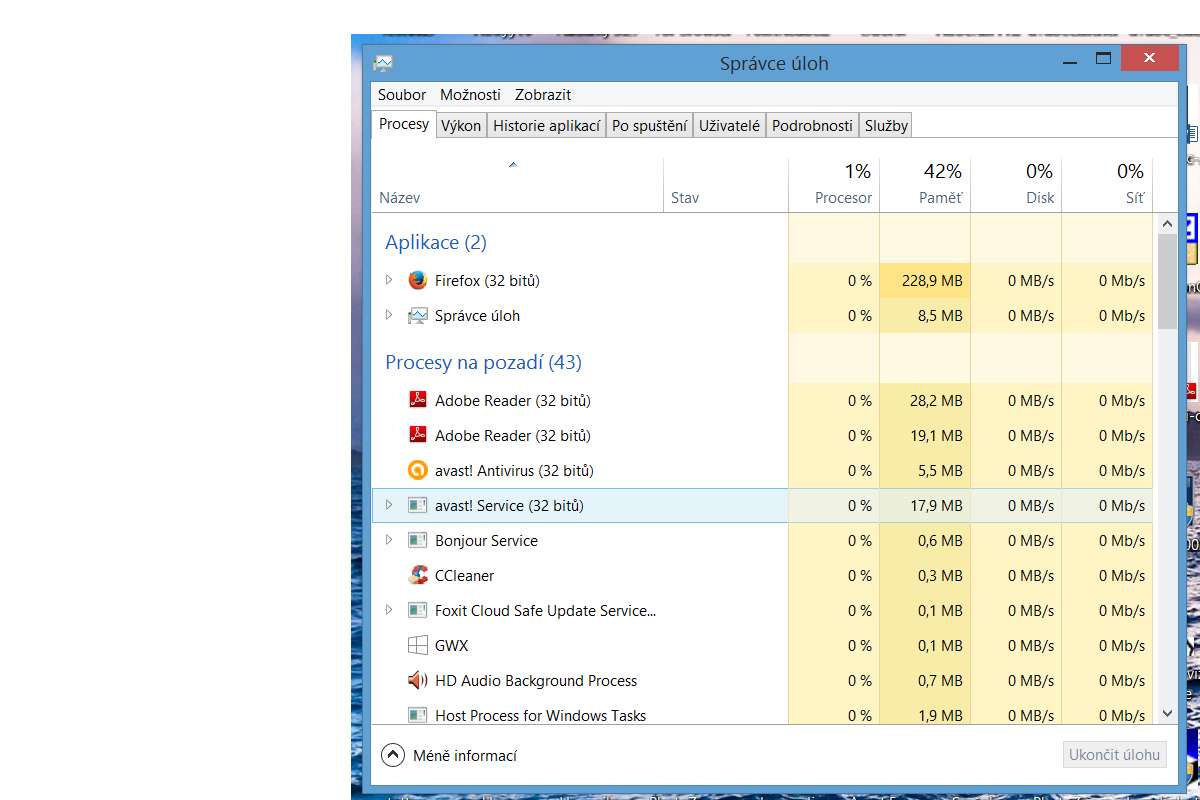Click the Správce úloh row icon
This screenshot has height=800, width=1200.
pyautogui.click(x=418, y=315)
